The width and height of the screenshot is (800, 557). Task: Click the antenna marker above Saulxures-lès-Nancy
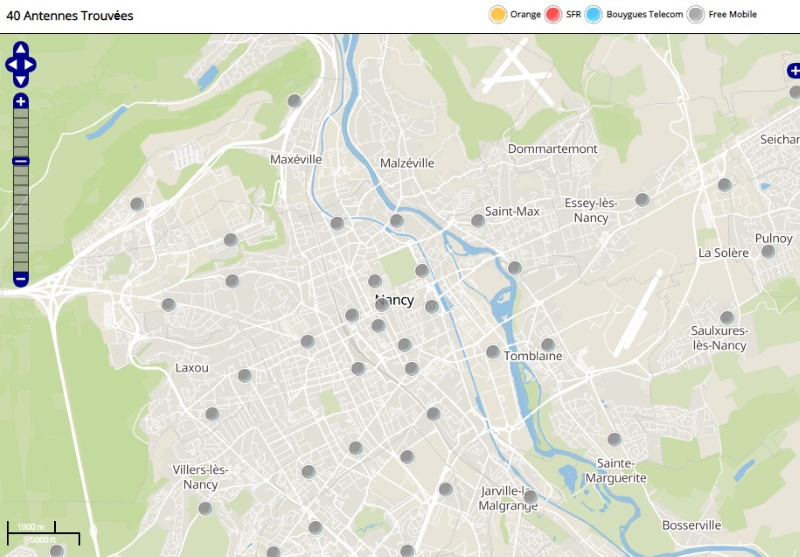click(727, 318)
